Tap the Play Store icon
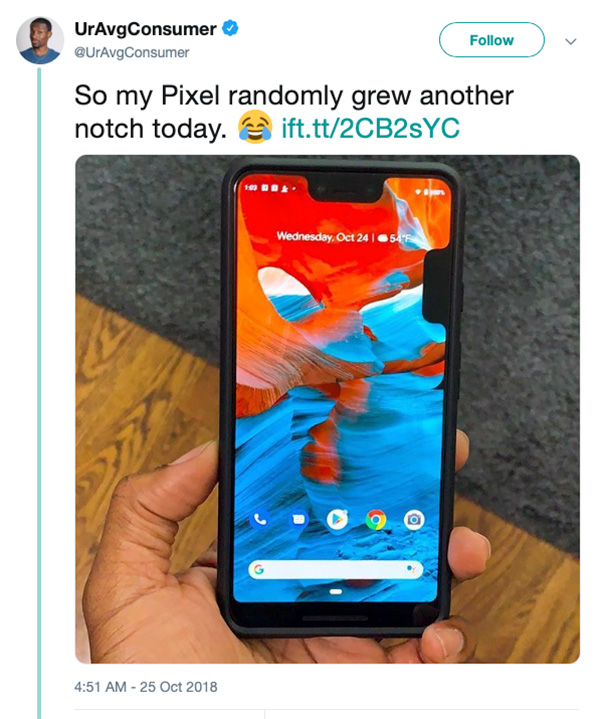Screen dimensions: 600x719 pyautogui.click(x=337, y=519)
